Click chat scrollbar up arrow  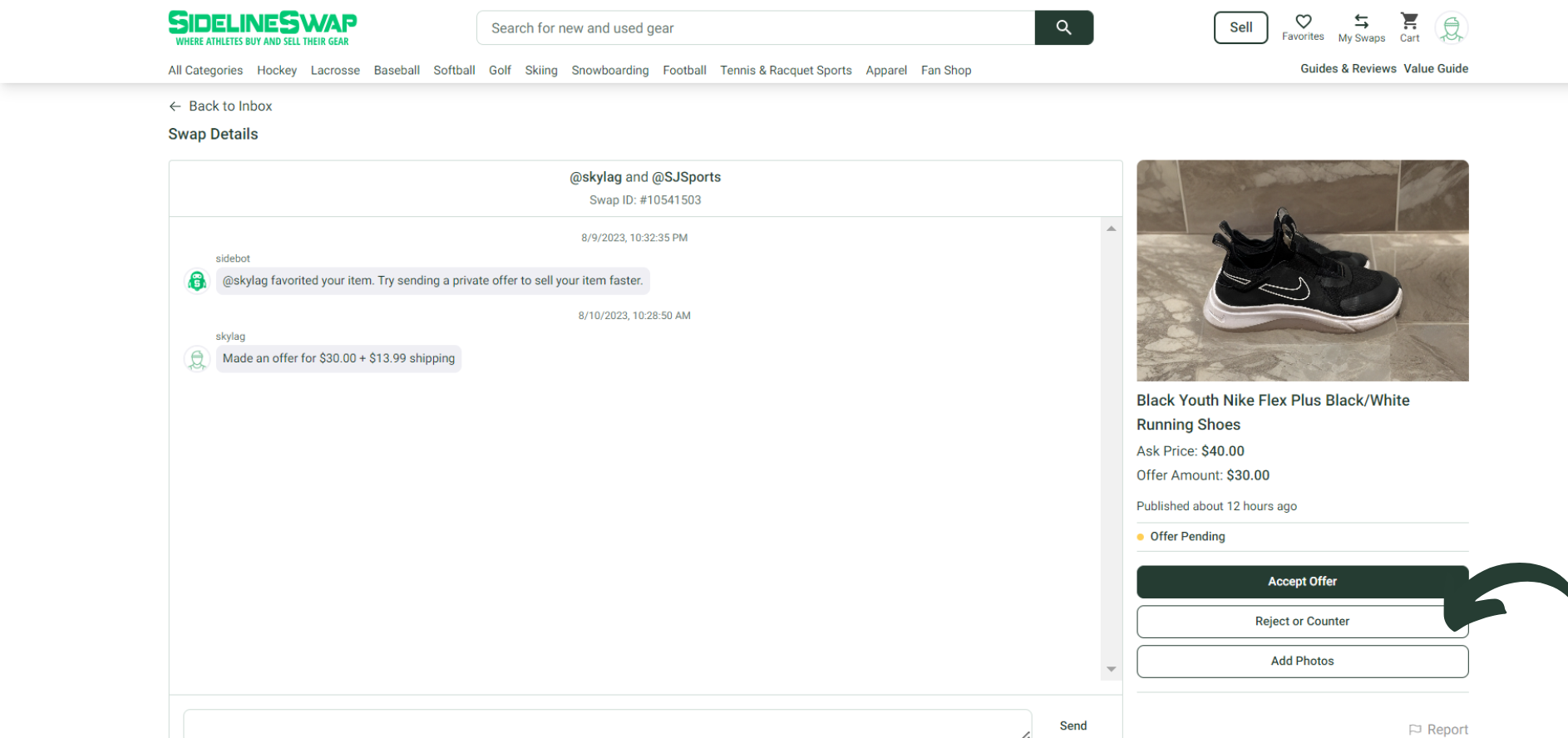[x=1112, y=229]
